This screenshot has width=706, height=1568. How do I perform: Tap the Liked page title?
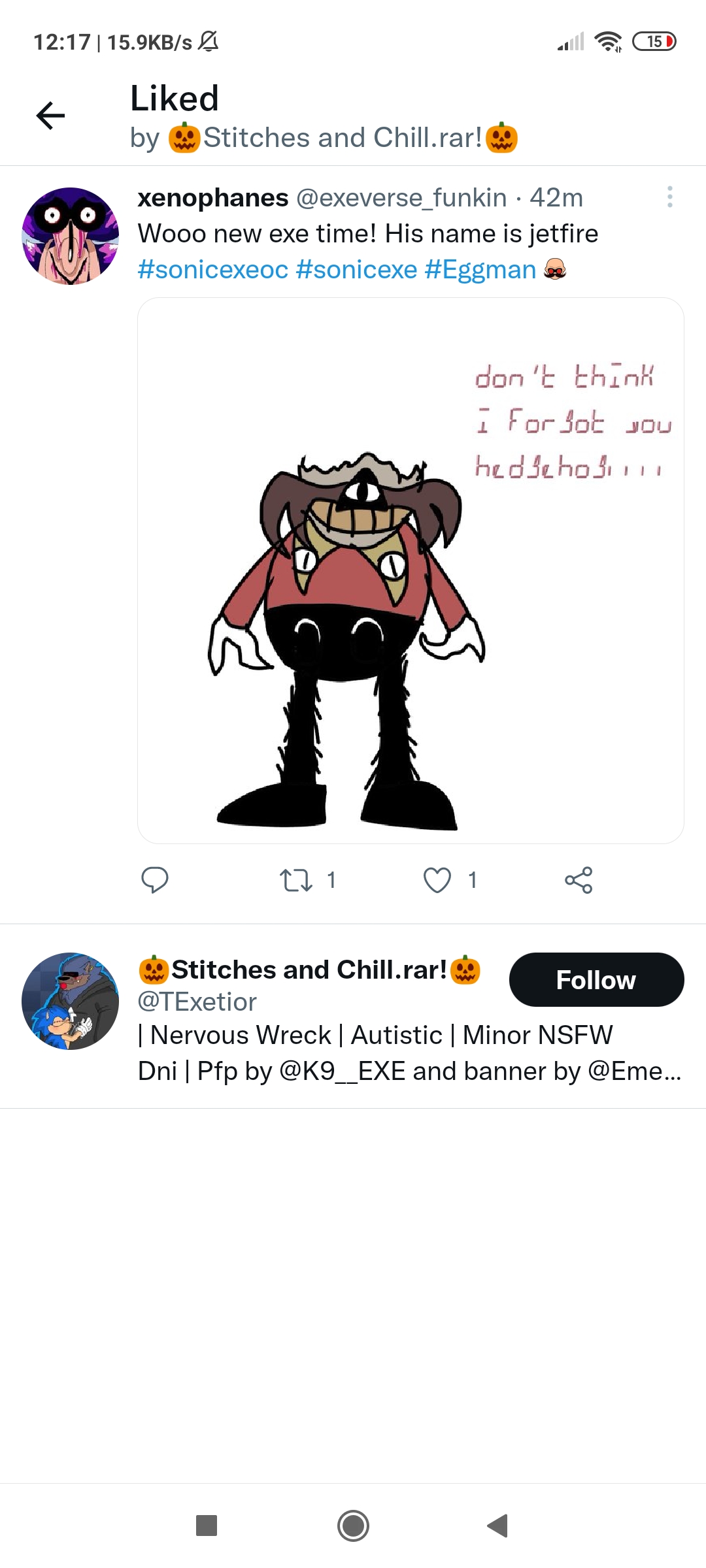click(x=174, y=99)
